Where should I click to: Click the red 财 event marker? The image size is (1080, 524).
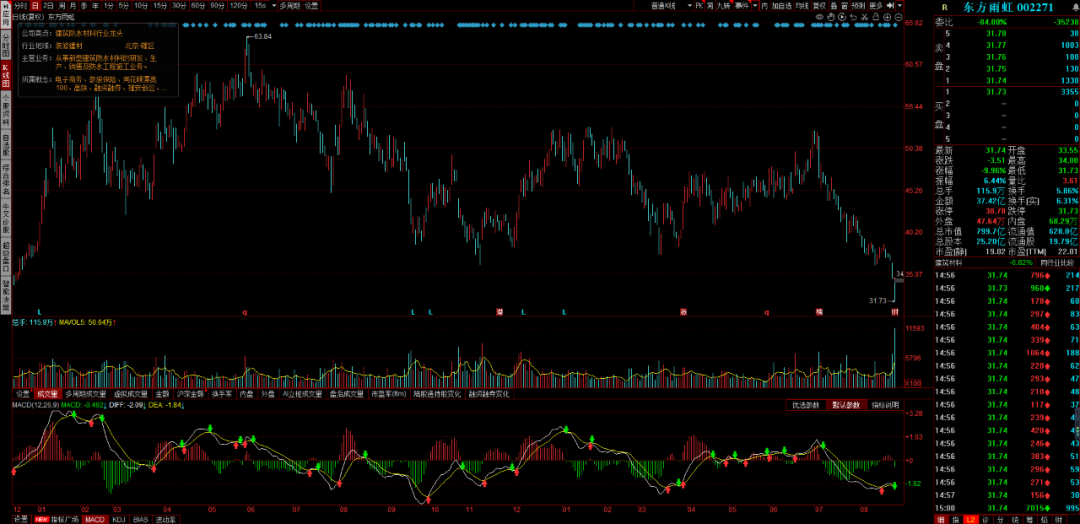pos(895,312)
